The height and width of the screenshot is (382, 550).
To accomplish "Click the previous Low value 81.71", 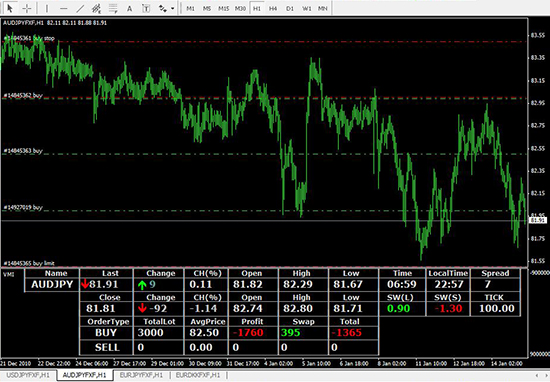I will 348,308.
